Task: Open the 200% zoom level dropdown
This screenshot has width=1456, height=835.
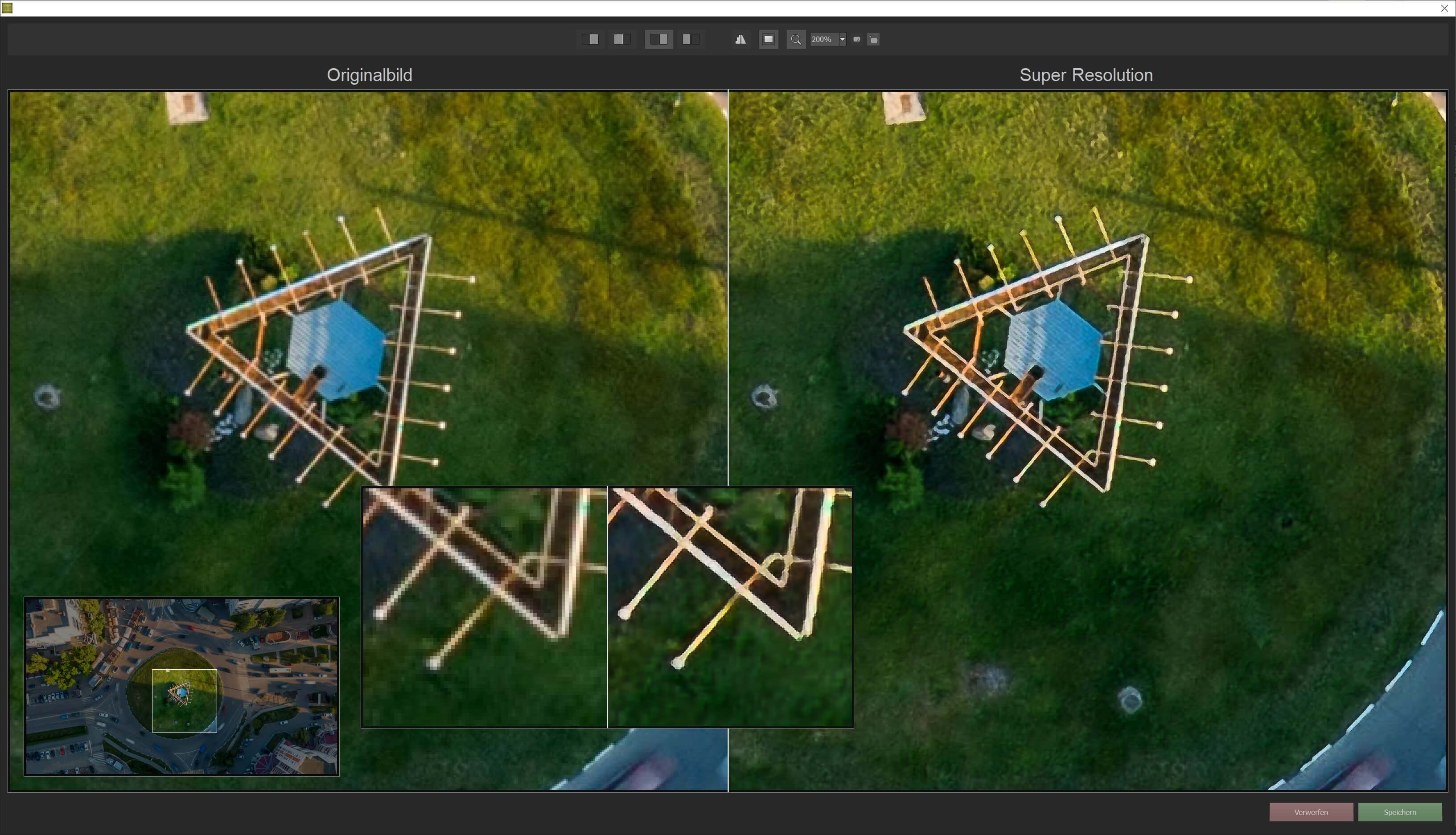Action: tap(842, 39)
